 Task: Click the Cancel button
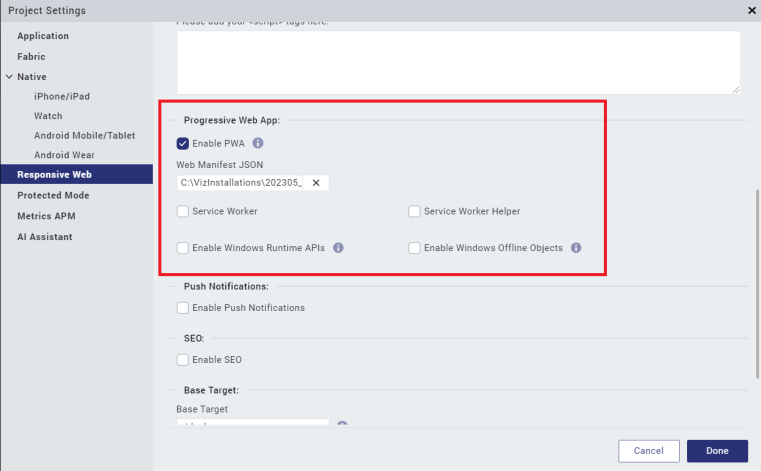tap(648, 451)
